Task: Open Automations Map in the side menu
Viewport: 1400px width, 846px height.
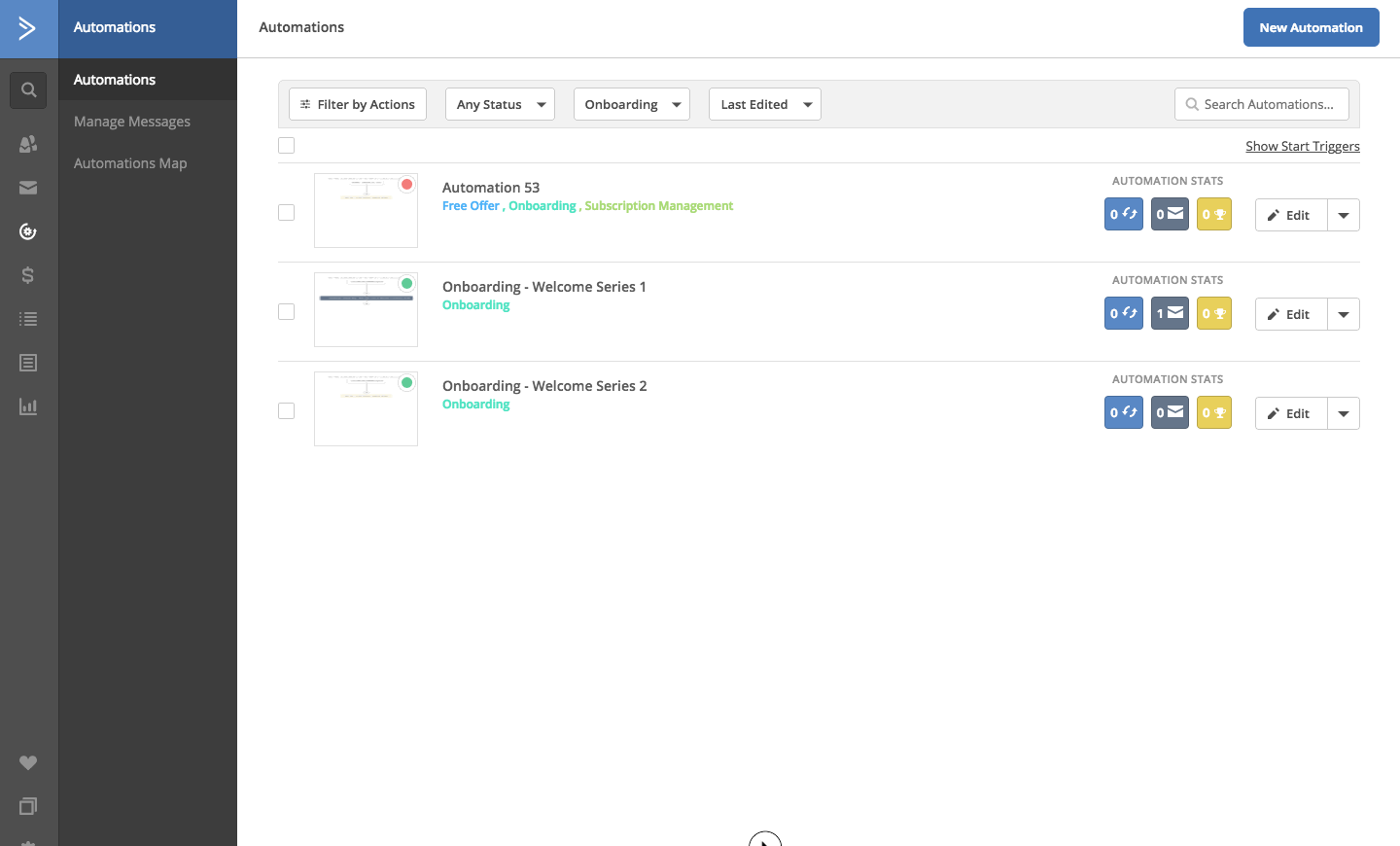Action: click(x=148, y=163)
